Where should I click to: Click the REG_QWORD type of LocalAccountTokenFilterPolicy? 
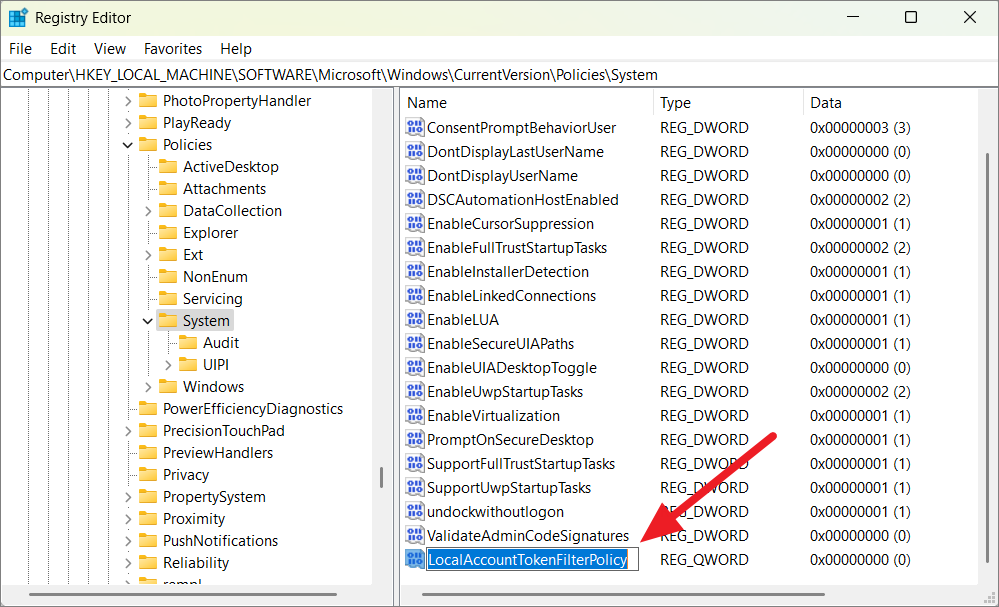(x=704, y=560)
